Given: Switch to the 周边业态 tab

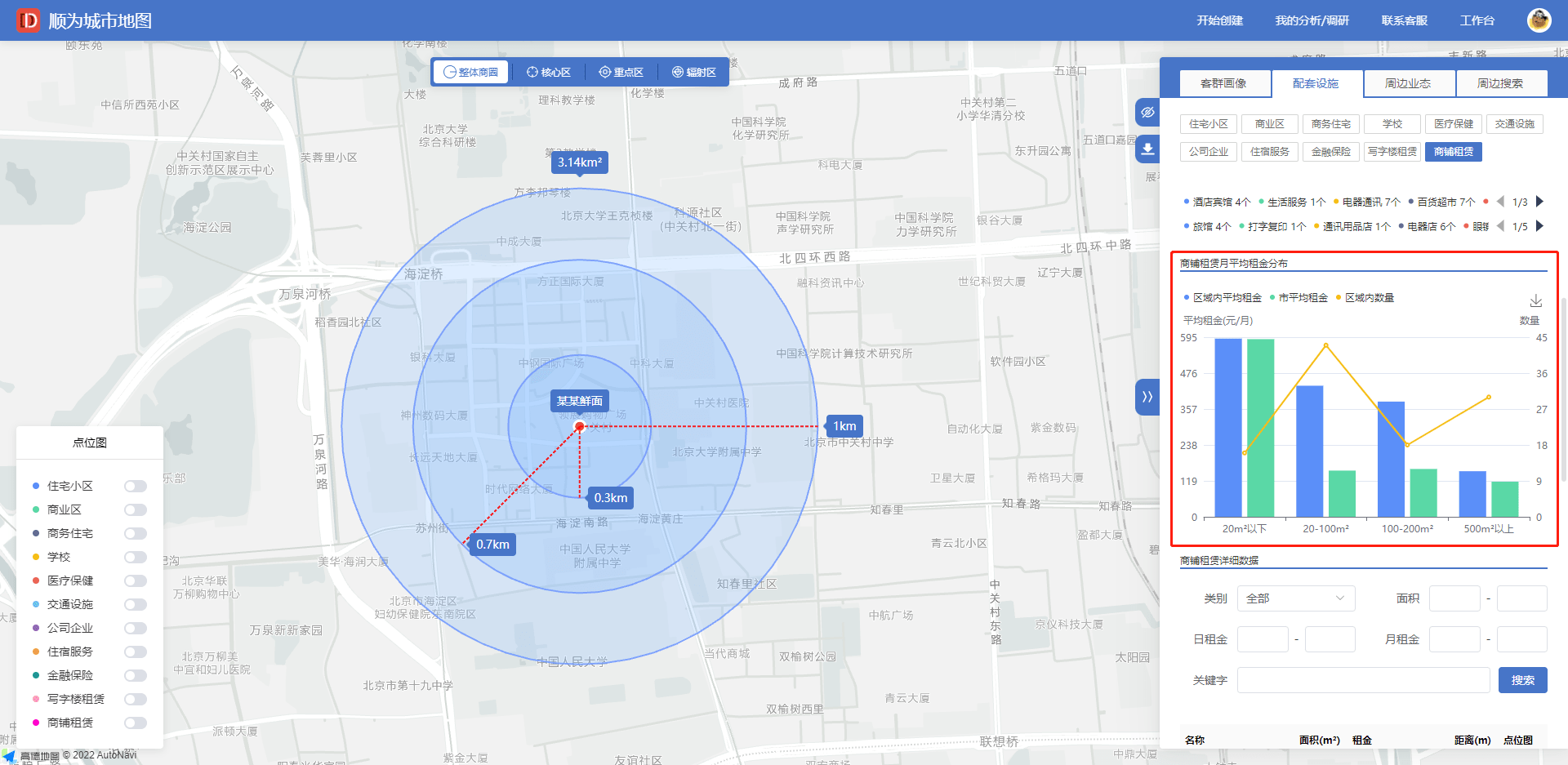Looking at the screenshot, I should point(1408,83).
